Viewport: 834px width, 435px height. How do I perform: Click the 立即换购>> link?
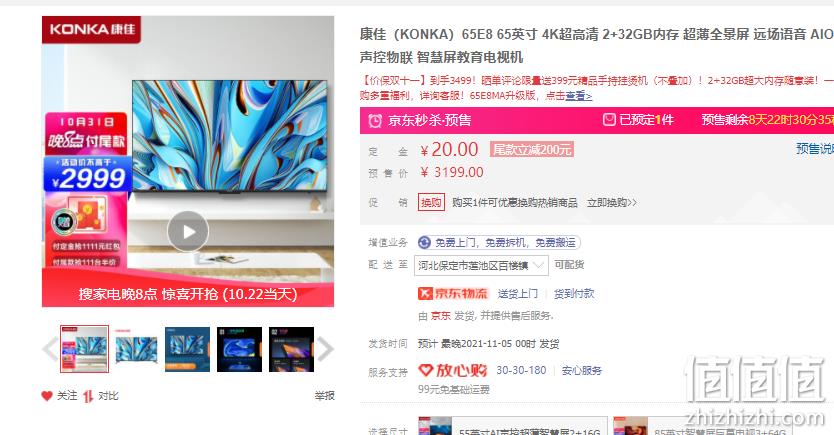(612, 203)
